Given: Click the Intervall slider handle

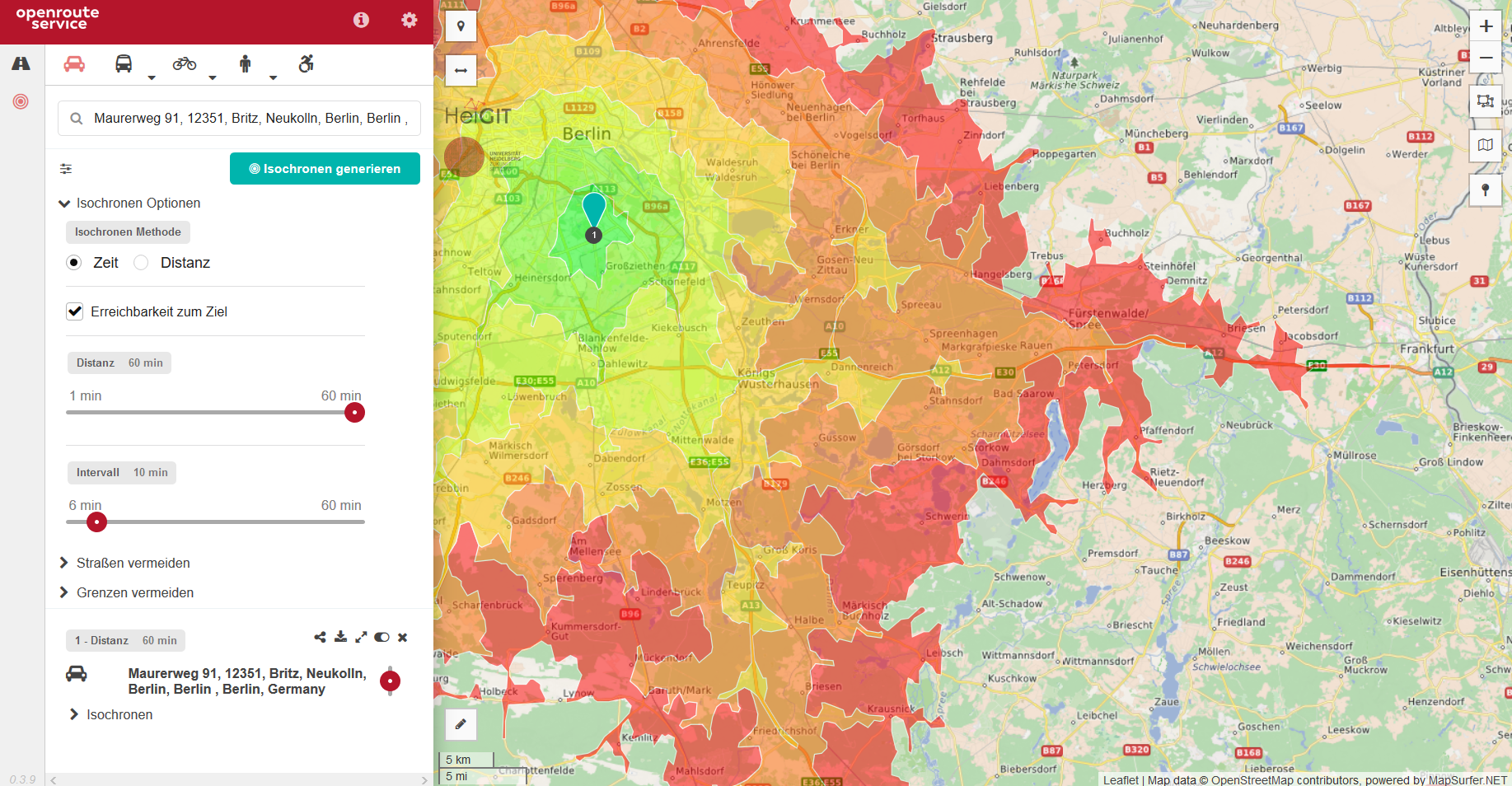Looking at the screenshot, I should coord(96,522).
